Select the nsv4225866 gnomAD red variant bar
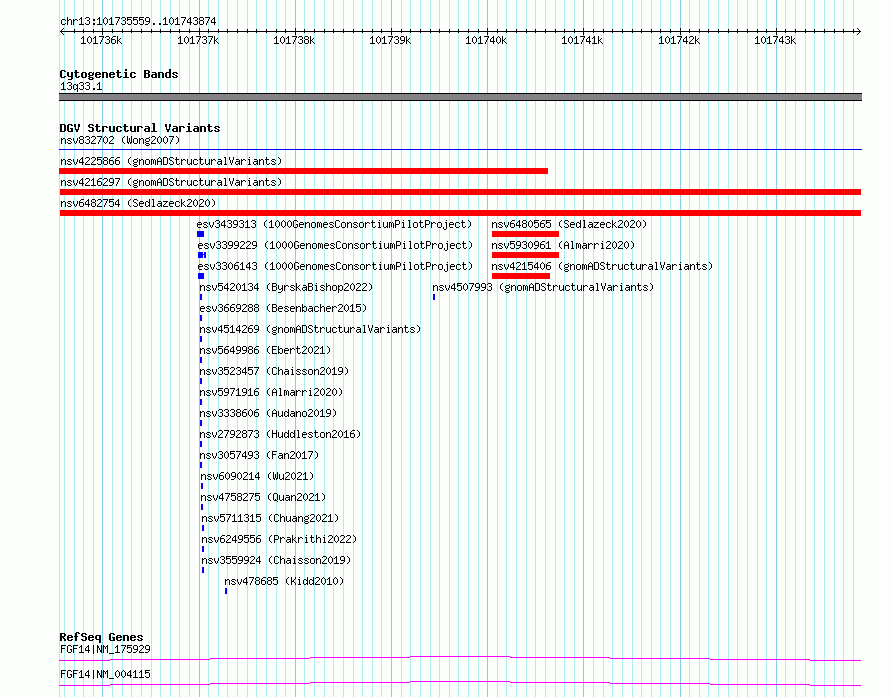Image resolution: width=890 pixels, height=697 pixels. pos(304,171)
